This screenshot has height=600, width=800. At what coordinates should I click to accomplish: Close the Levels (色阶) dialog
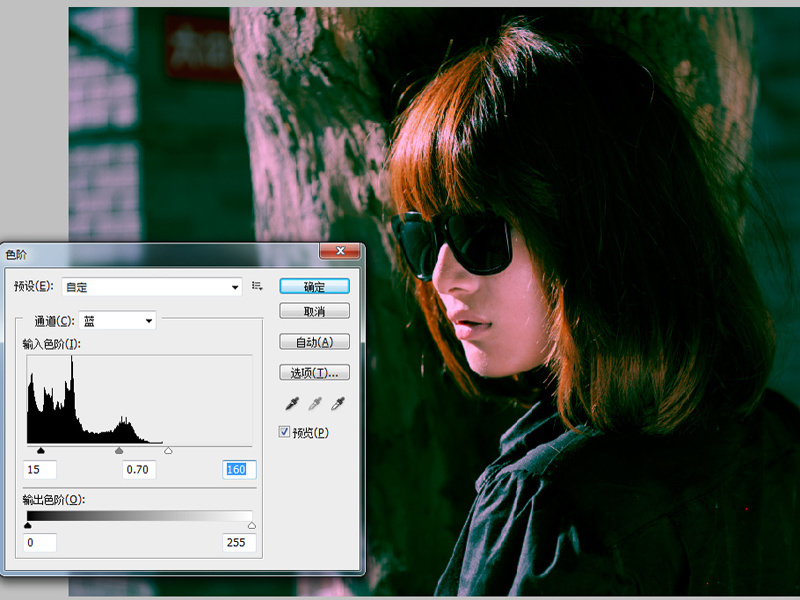click(x=339, y=253)
